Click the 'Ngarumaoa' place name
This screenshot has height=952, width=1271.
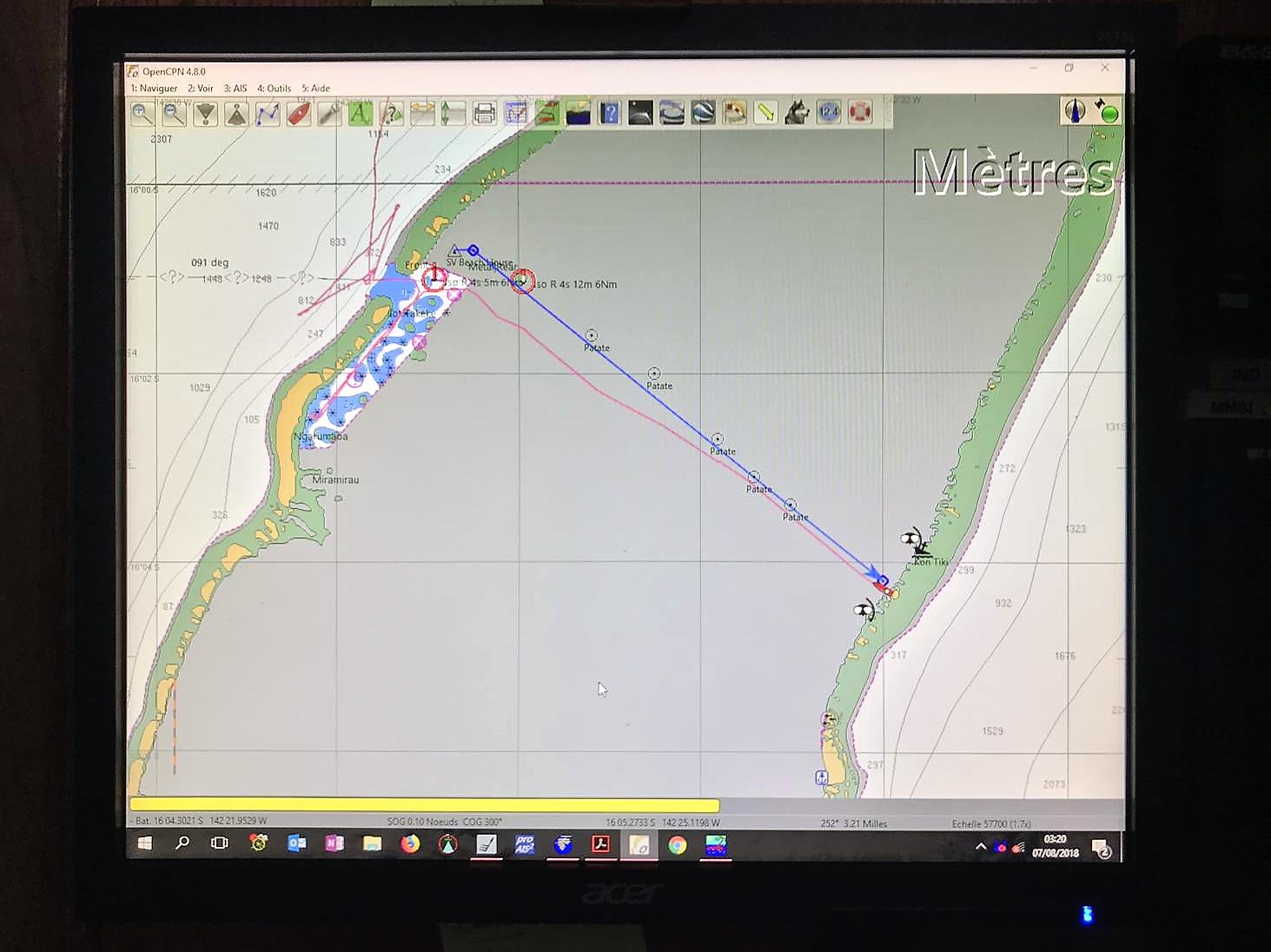coord(321,437)
